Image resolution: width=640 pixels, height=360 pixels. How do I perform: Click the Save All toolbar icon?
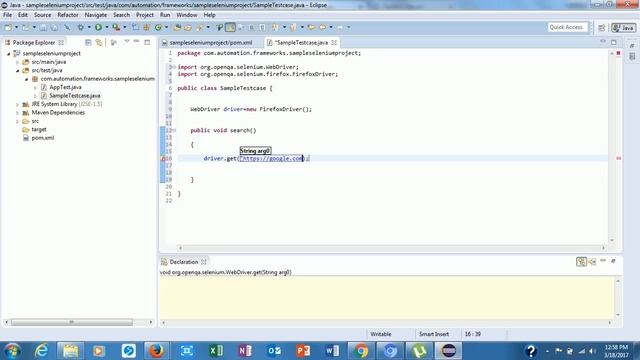point(54,27)
